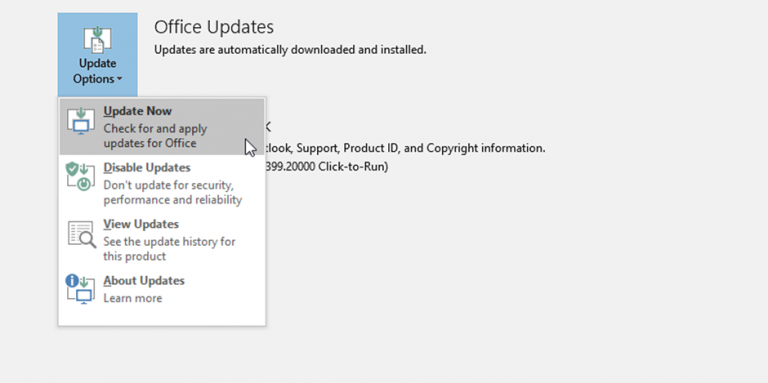768x383 pixels.
Task: Open the Update Options dropdown arrow
Action: tap(120, 79)
